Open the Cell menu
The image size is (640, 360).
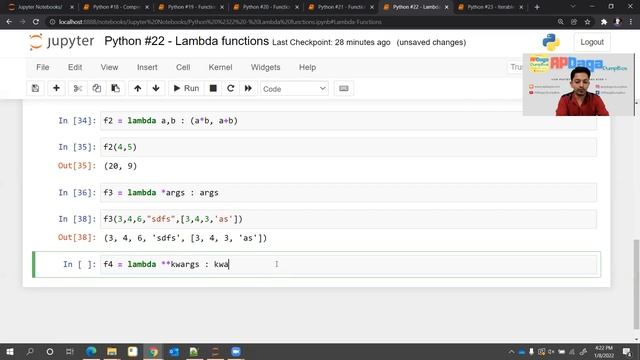[183, 67]
